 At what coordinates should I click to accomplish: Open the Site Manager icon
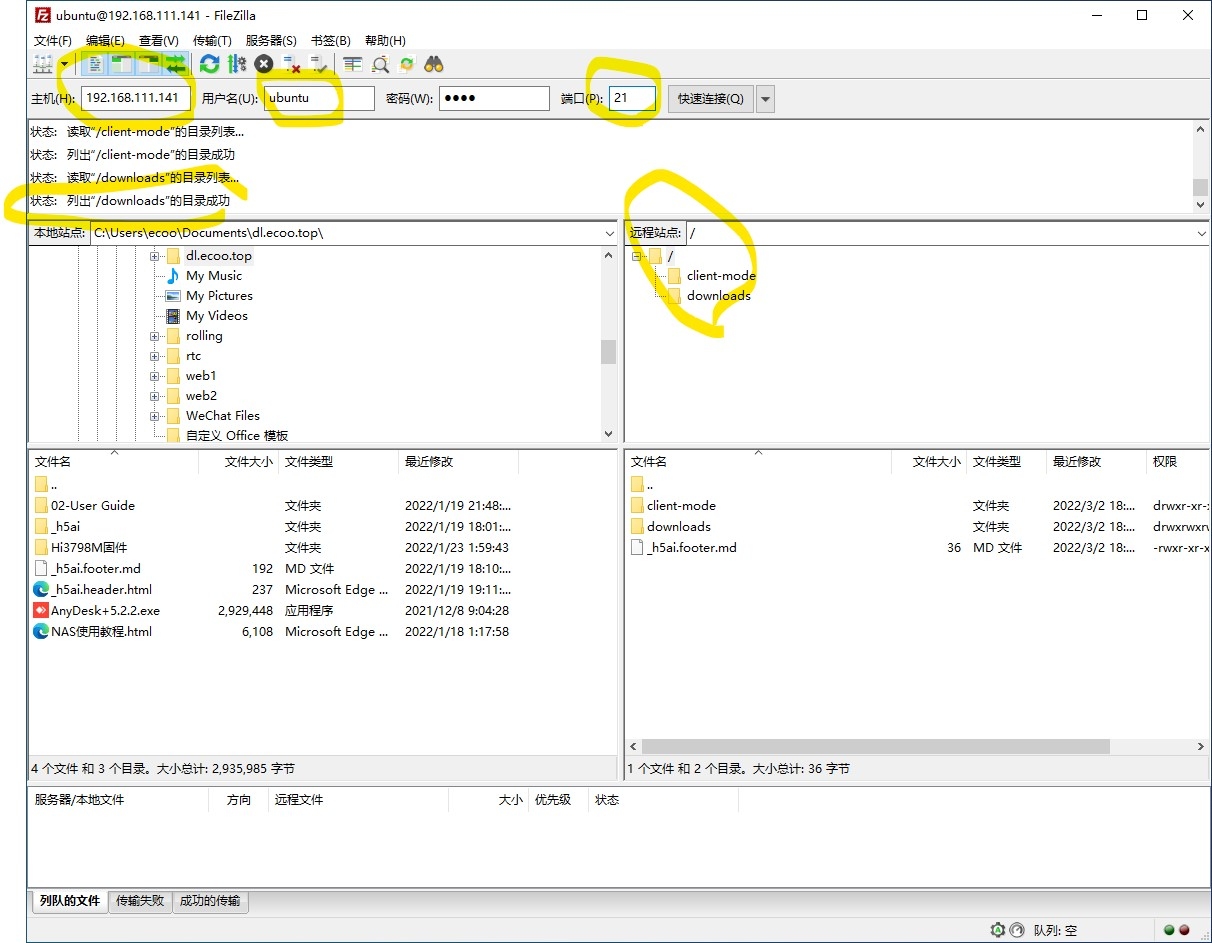[42, 65]
